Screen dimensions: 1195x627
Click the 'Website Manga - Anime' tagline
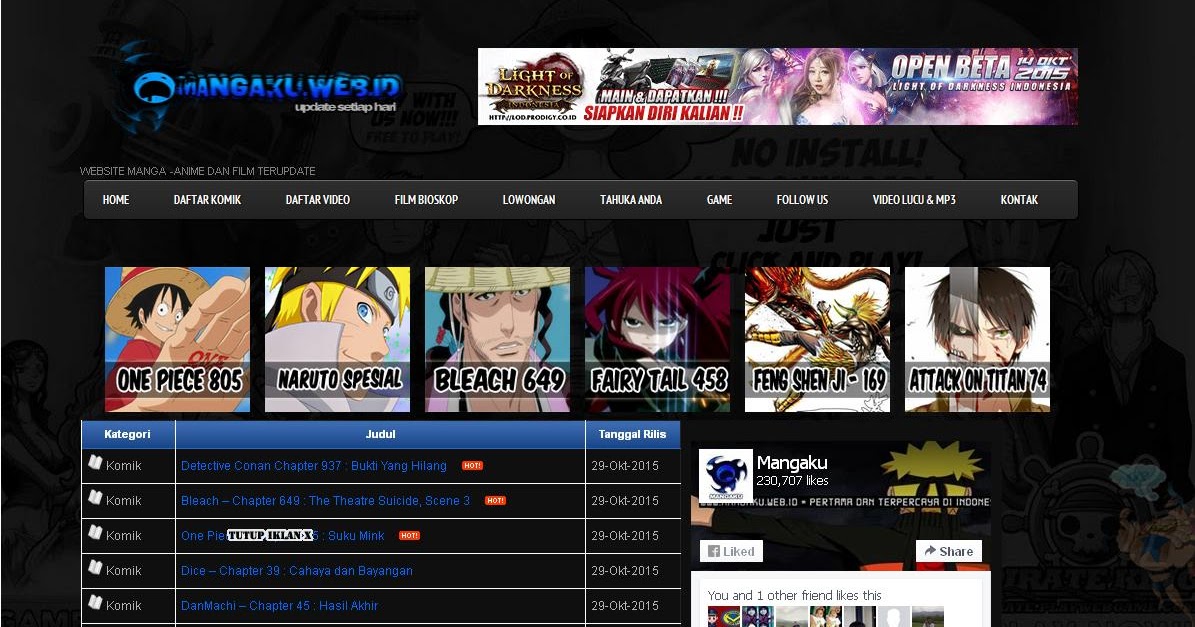(x=197, y=171)
